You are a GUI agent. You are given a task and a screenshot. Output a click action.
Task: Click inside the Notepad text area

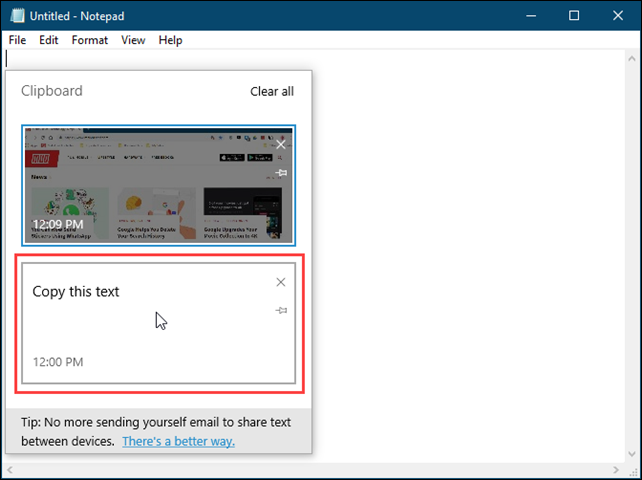point(467,254)
